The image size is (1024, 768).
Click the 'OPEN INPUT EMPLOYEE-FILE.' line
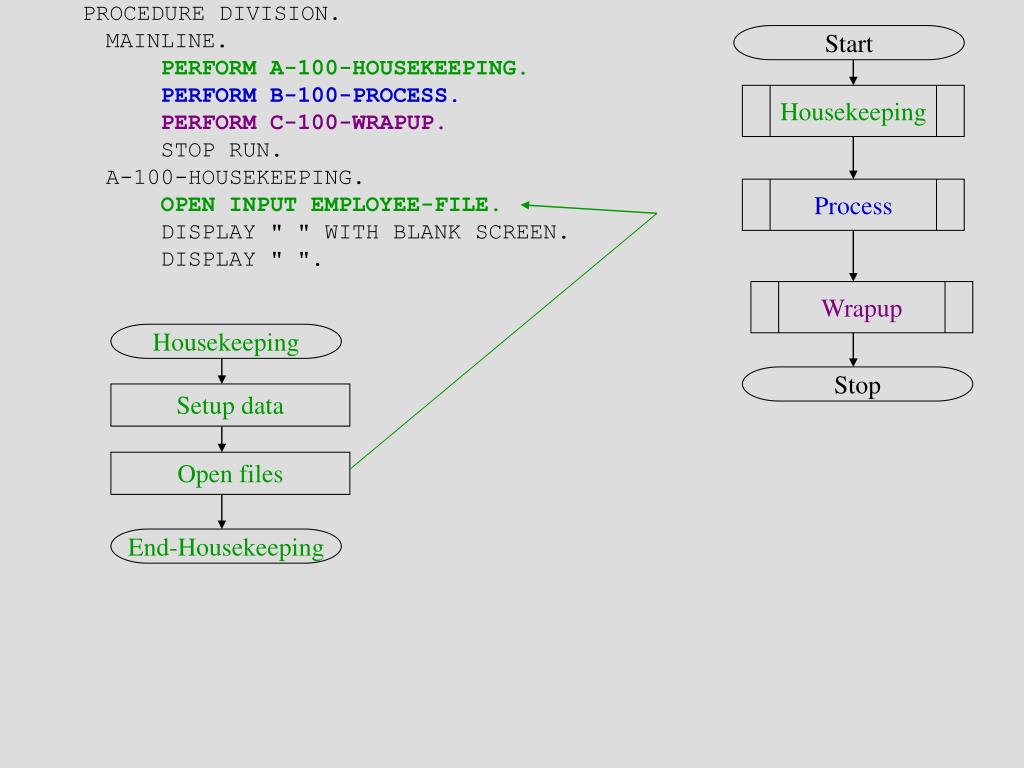coord(330,205)
